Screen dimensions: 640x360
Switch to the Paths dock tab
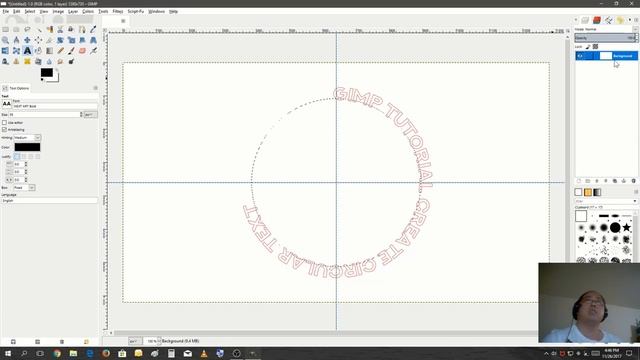(609, 20)
